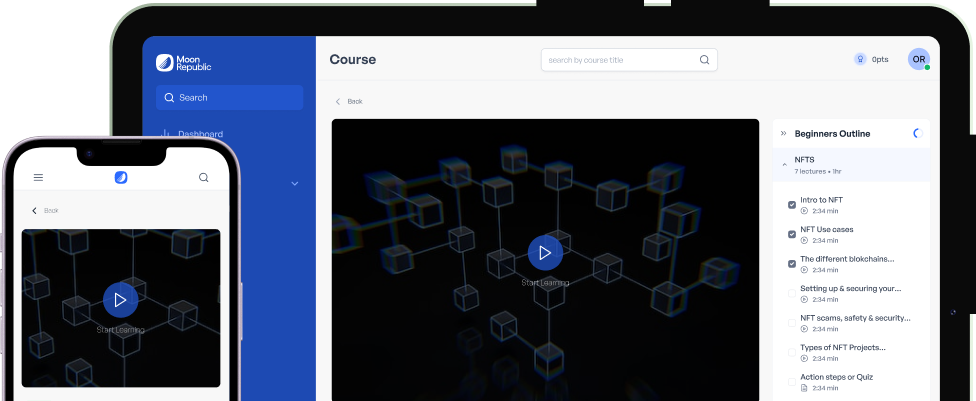Click play icon under NFT scams, safety
Viewport: 976px width, 401px height.
point(804,329)
